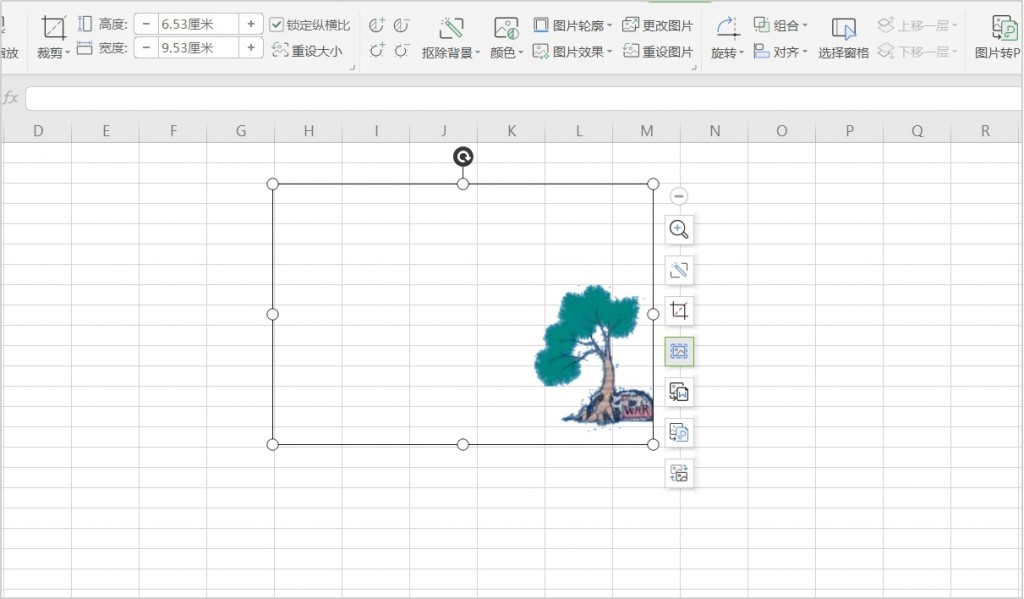Viewport: 1024px width, 599px height.
Task: Select the crop tool icon in the ribbon
Action: point(53,27)
